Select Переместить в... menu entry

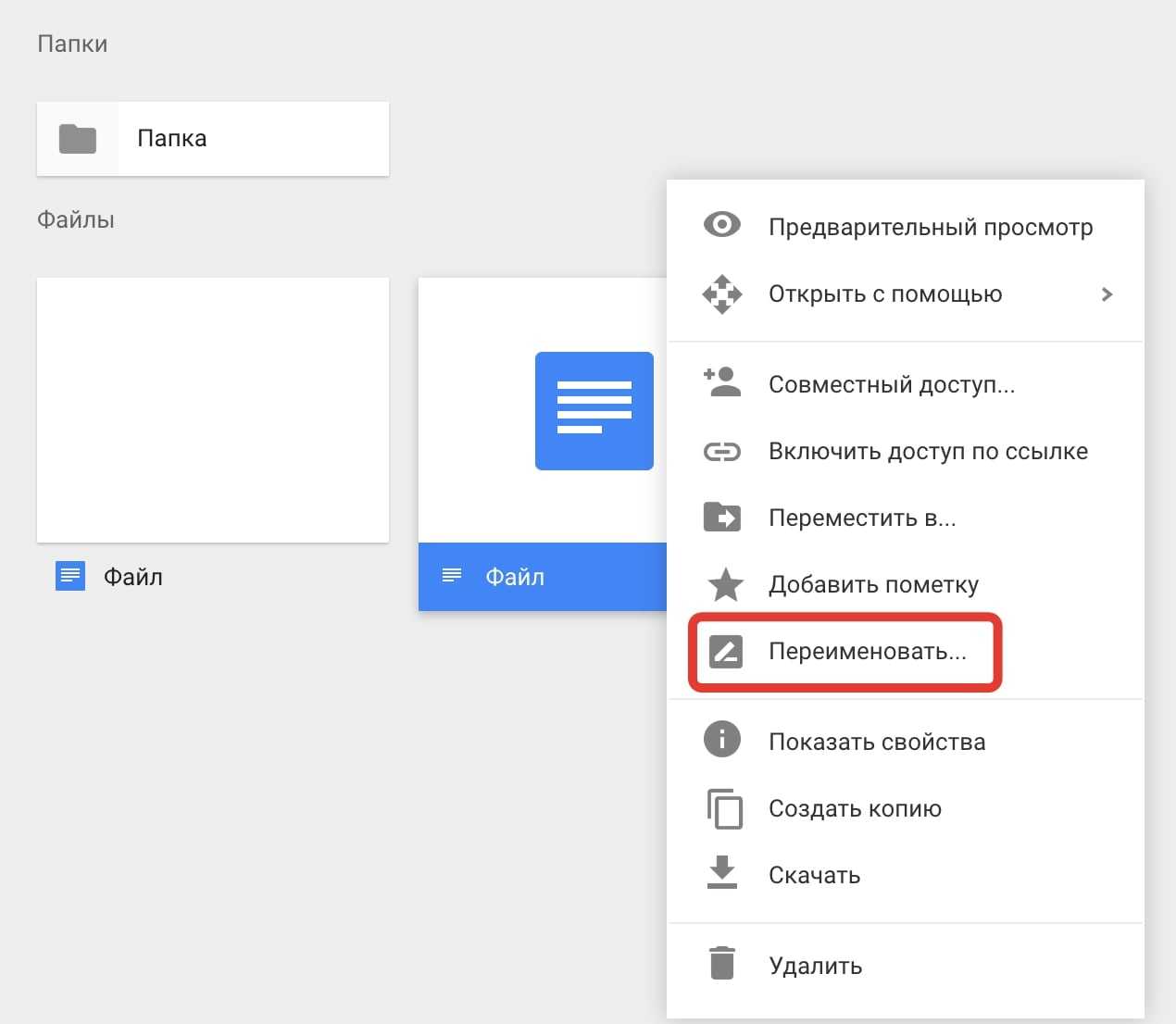click(x=906, y=518)
